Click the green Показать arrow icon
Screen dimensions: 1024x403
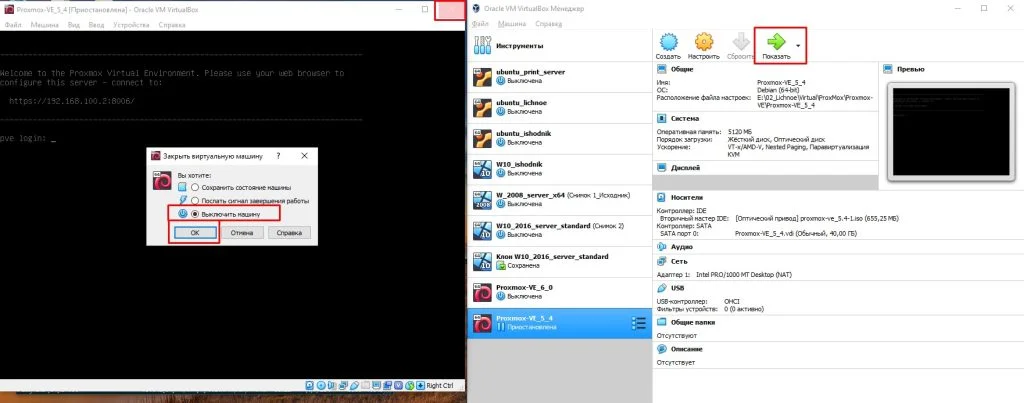pyautogui.click(x=776, y=42)
